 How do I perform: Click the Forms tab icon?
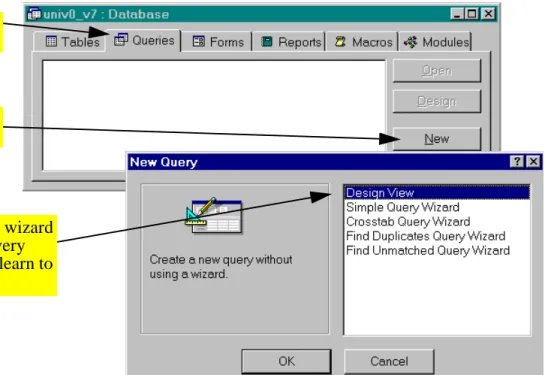point(199,41)
